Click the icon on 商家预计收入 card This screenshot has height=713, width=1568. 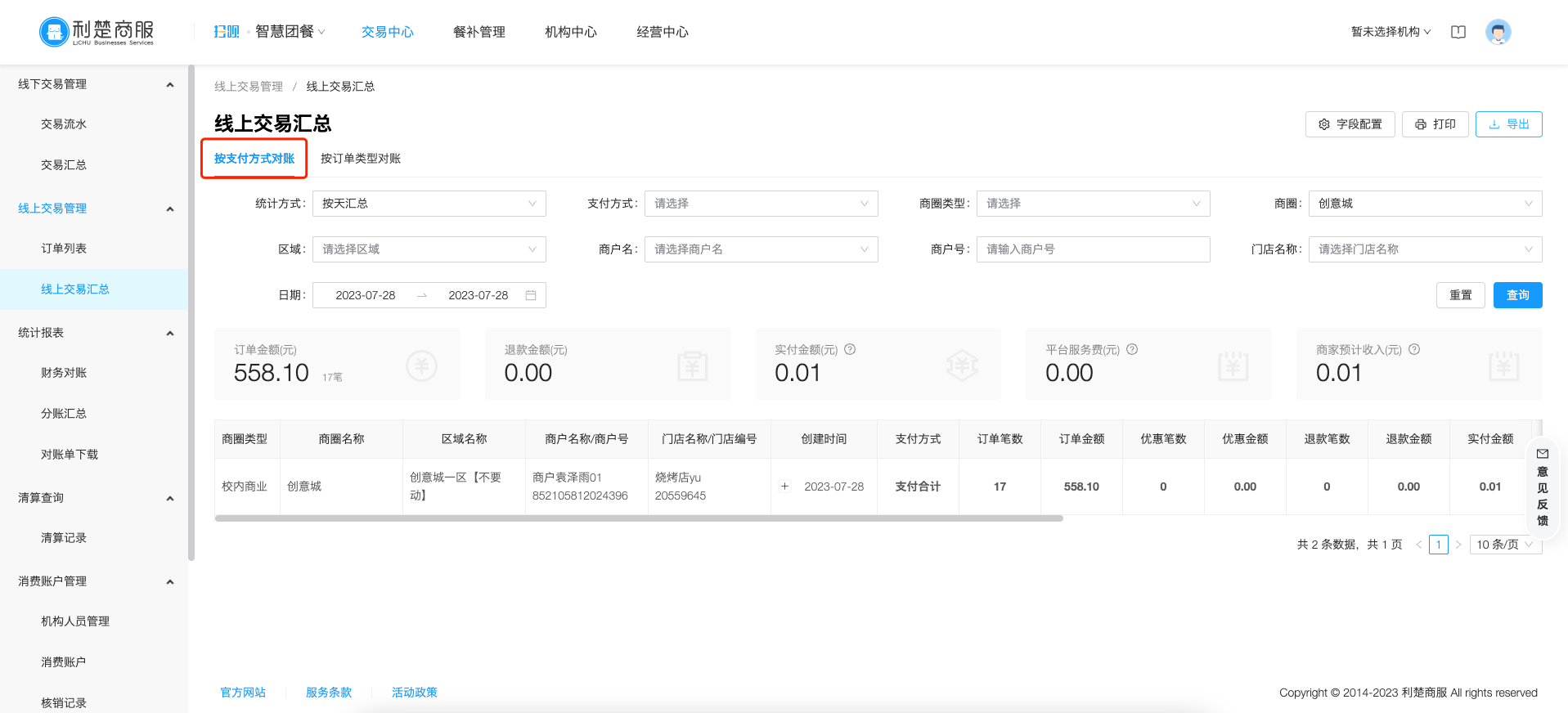(x=1504, y=365)
